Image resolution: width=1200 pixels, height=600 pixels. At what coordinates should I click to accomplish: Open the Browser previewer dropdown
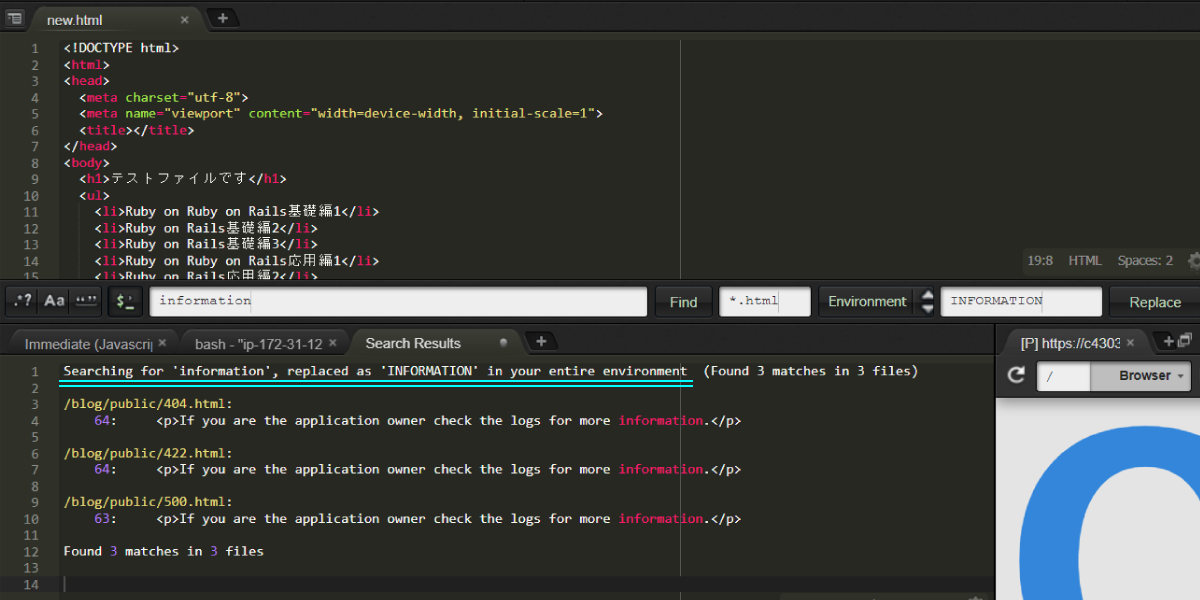(x=1142, y=376)
